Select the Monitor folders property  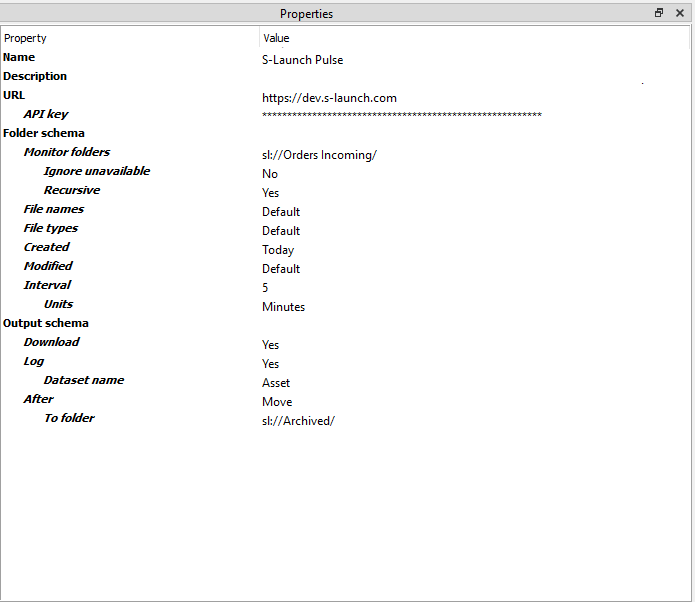click(67, 152)
